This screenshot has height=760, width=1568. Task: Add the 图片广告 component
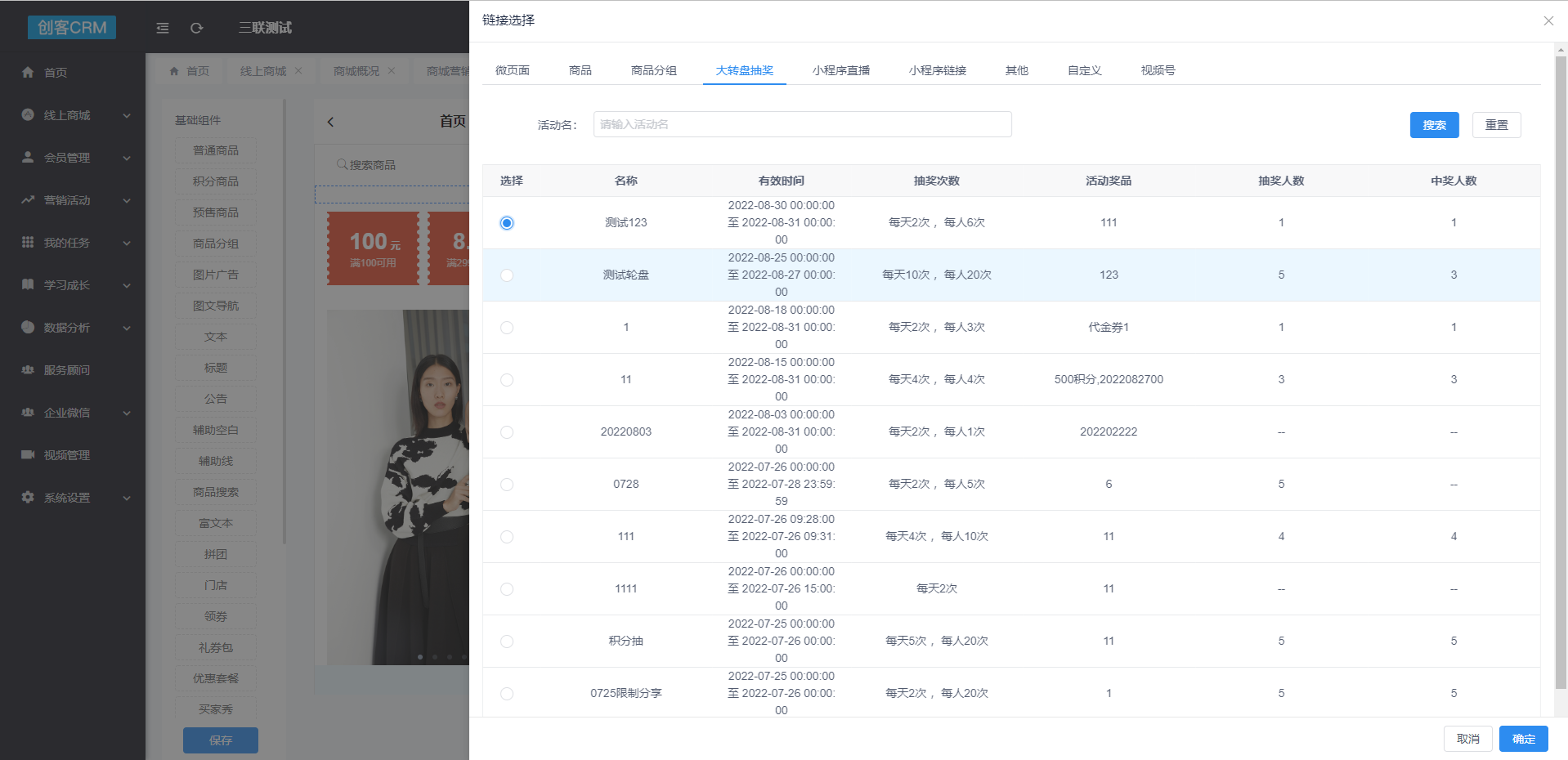[x=216, y=275]
